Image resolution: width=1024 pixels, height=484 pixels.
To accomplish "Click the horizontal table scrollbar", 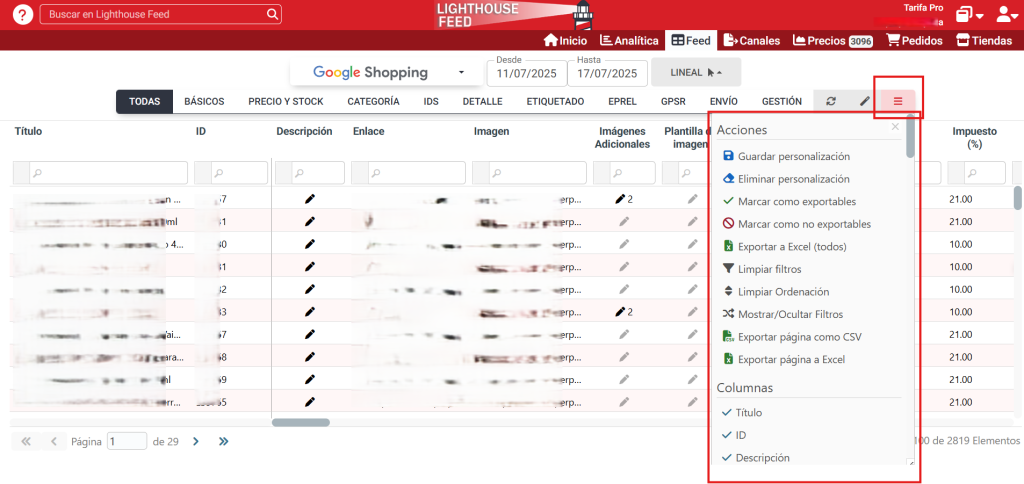I will (300, 423).
